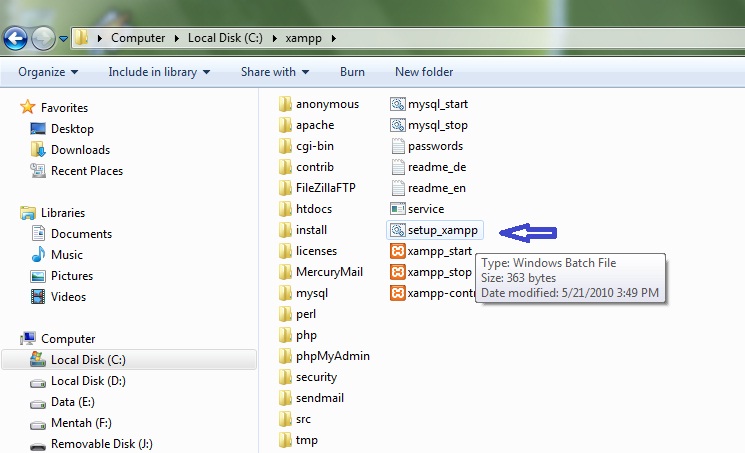Expand the arrow between Computer and Local Disk

(176, 38)
